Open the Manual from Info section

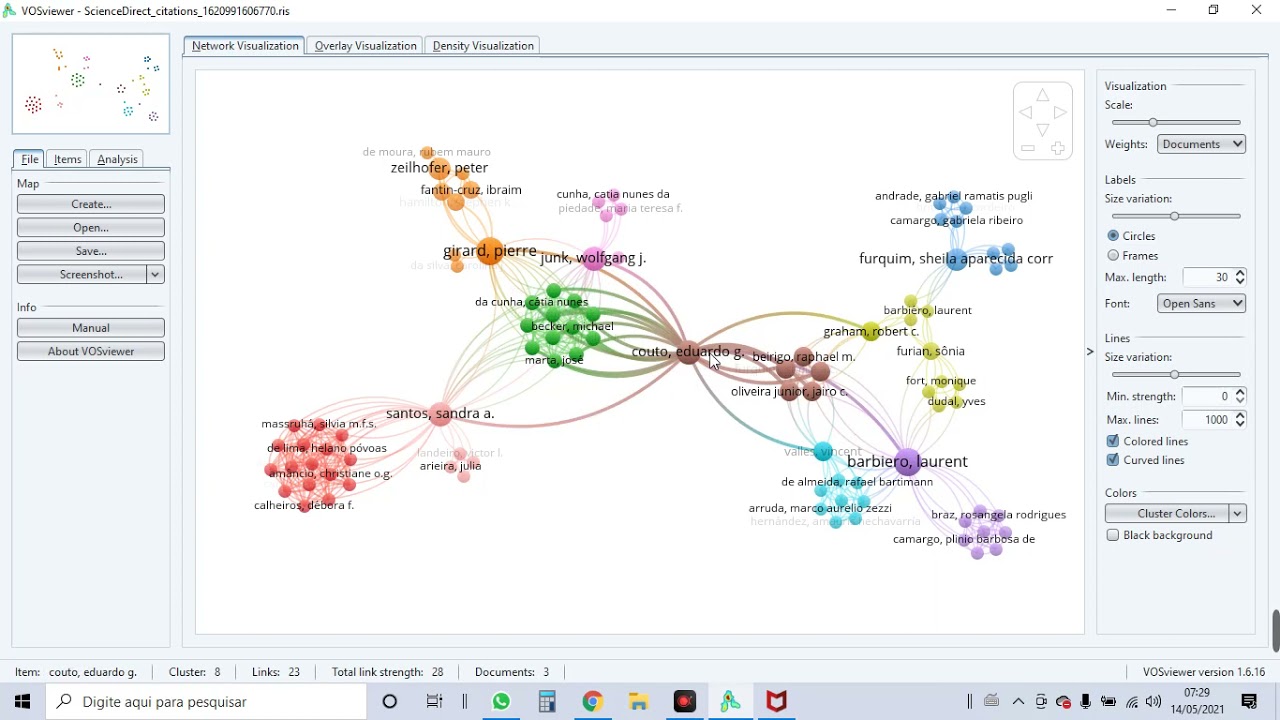[x=91, y=328]
